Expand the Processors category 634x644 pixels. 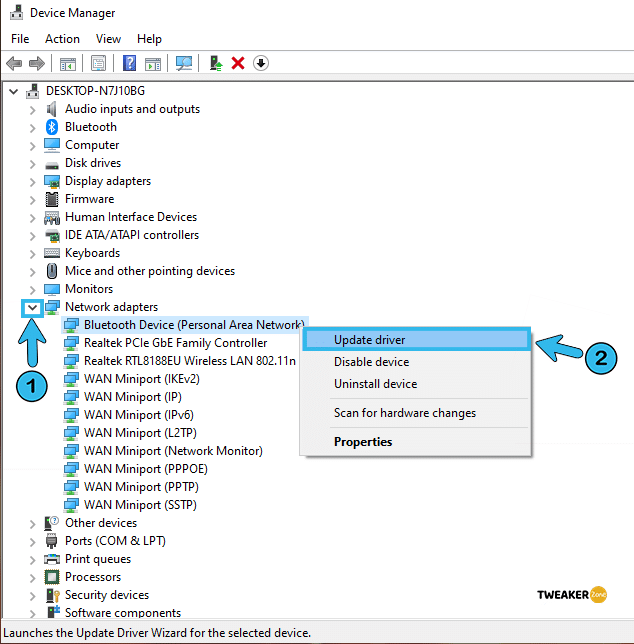32,577
